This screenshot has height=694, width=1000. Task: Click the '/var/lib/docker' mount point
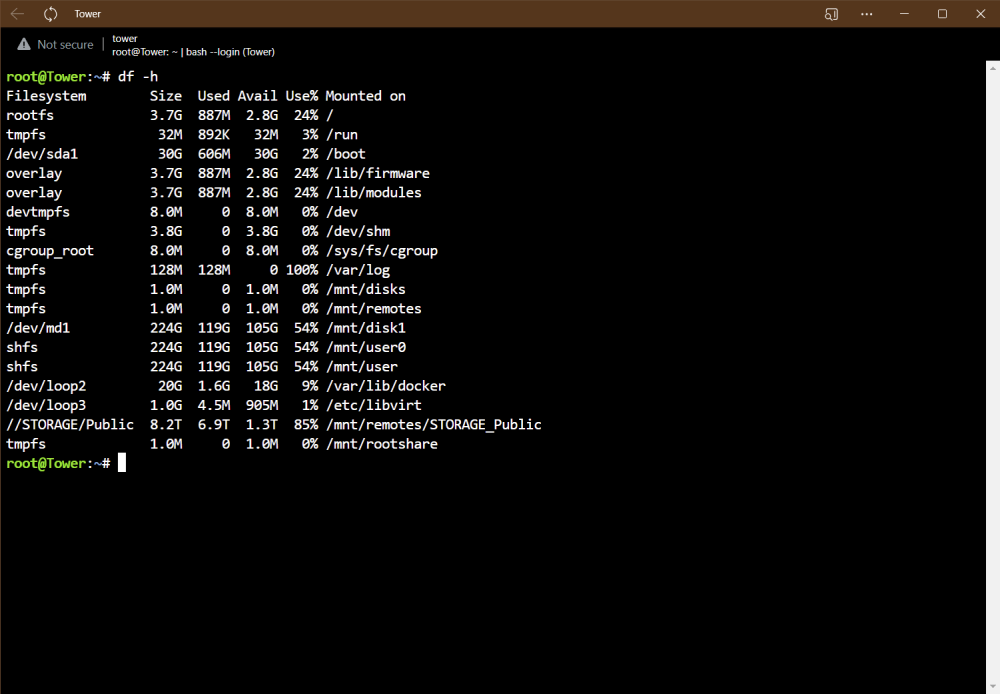(x=386, y=386)
